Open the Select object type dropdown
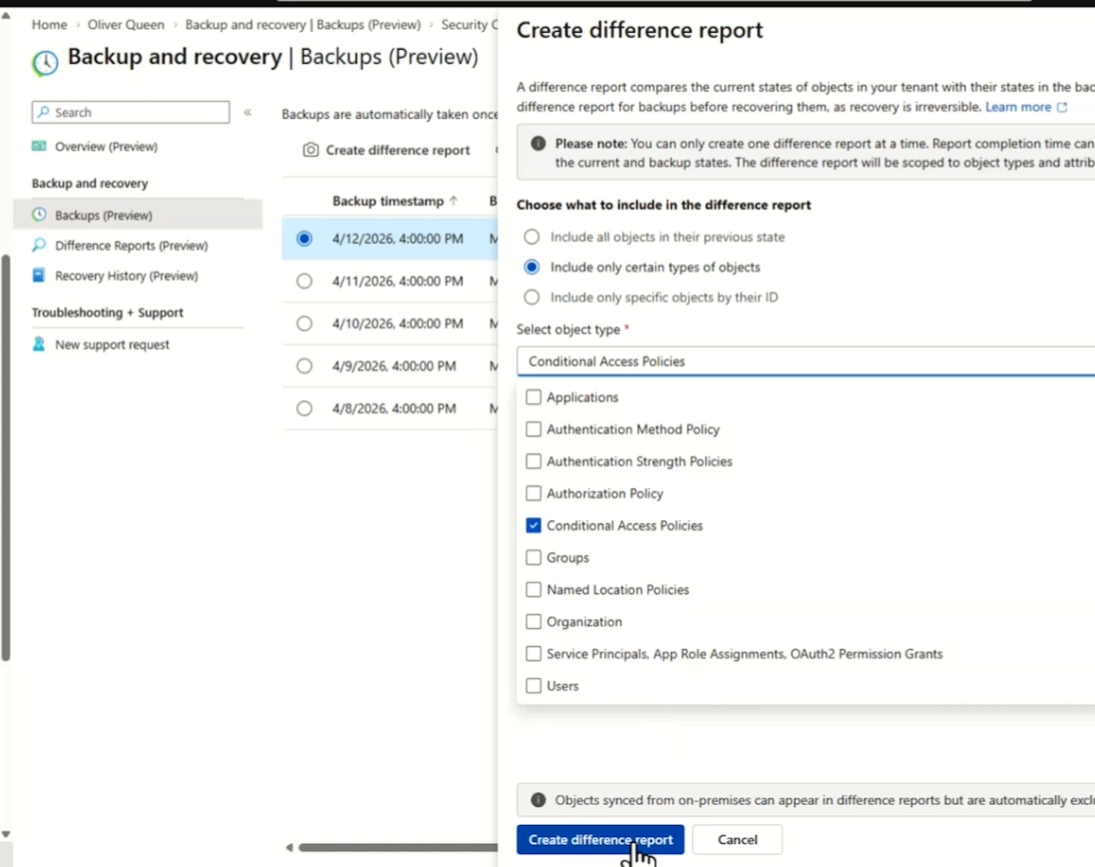 tap(805, 361)
